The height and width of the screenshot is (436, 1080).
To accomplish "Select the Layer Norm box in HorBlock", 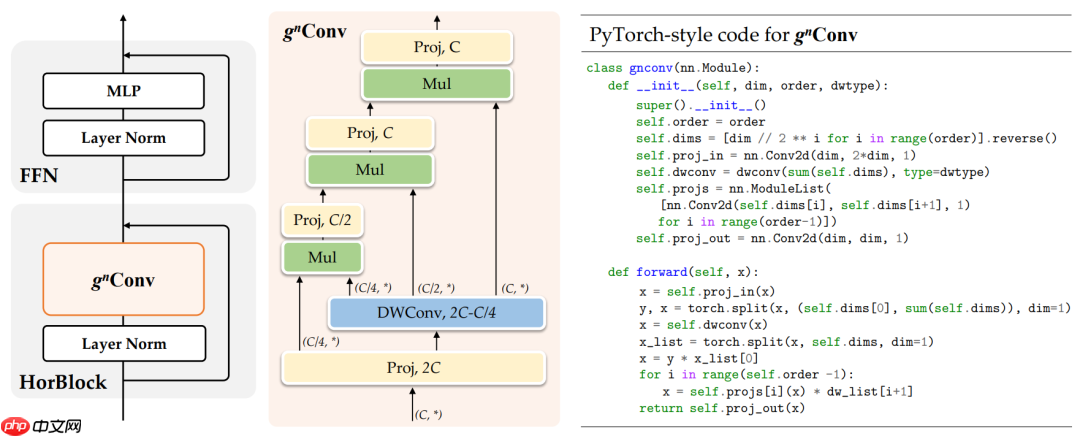I will point(123,344).
